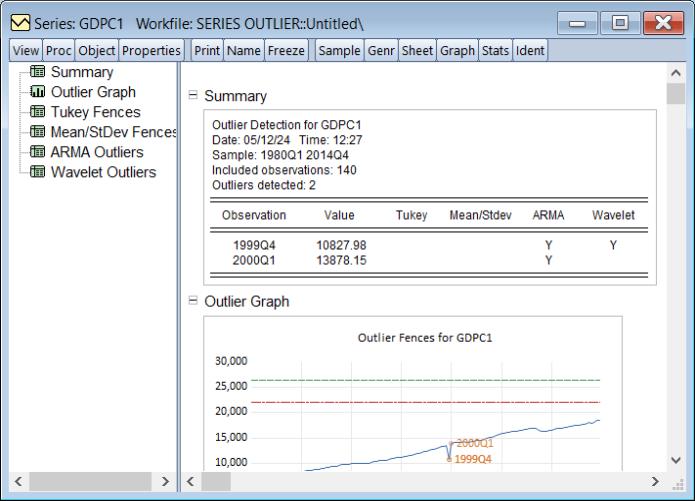The height and width of the screenshot is (501, 695).
Task: Click the series icon in title bar
Action: pyautogui.click(x=17, y=21)
